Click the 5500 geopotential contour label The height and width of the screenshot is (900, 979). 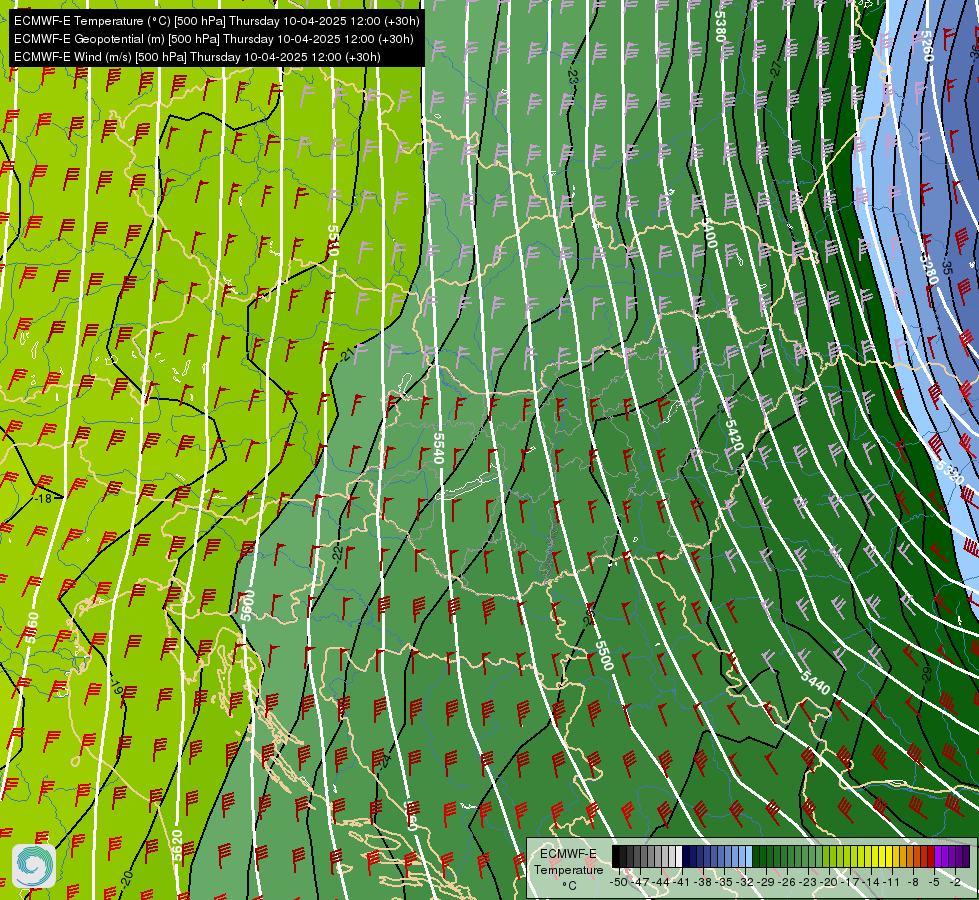point(604,655)
